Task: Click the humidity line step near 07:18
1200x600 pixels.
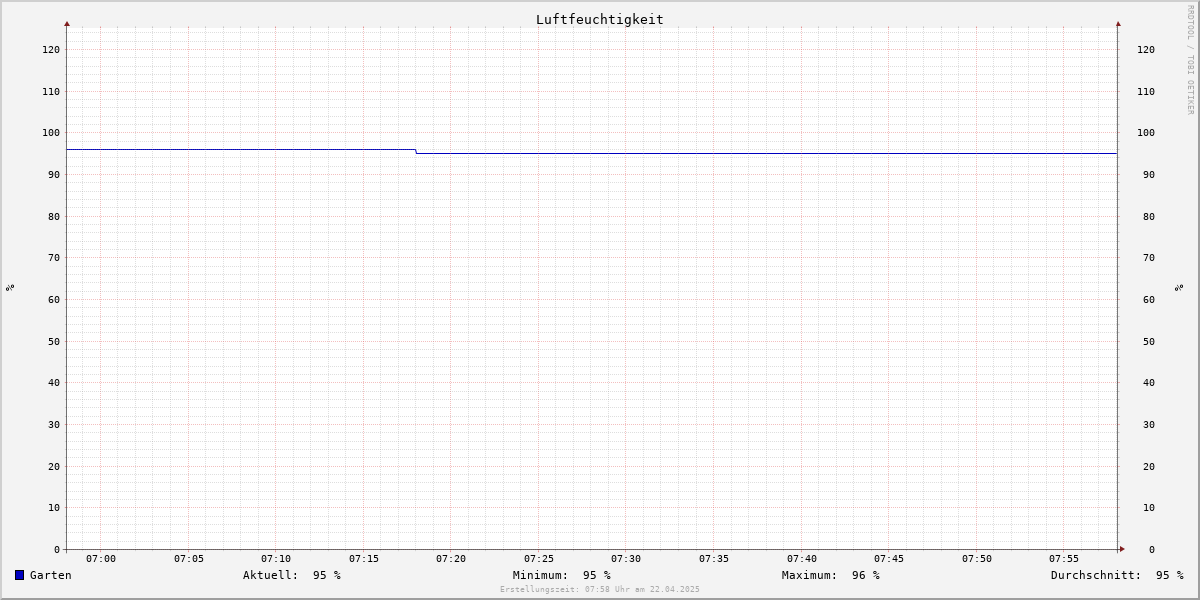Action: [x=416, y=151]
